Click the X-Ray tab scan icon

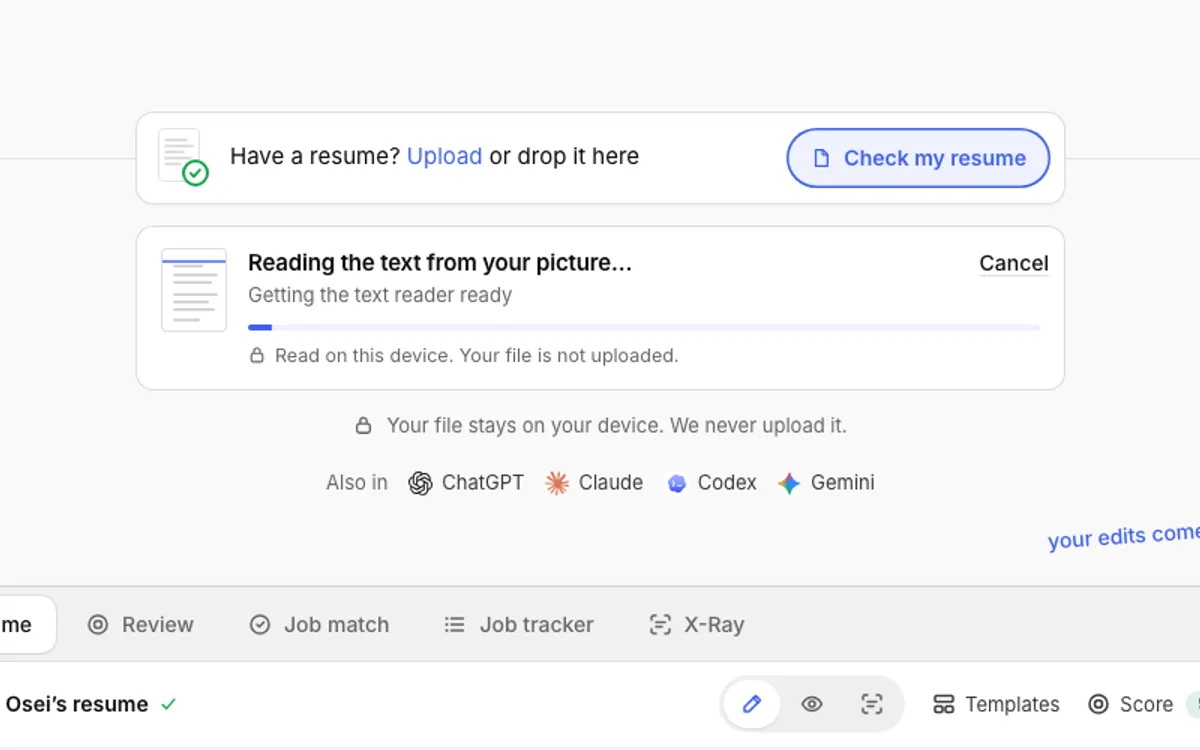pos(660,625)
